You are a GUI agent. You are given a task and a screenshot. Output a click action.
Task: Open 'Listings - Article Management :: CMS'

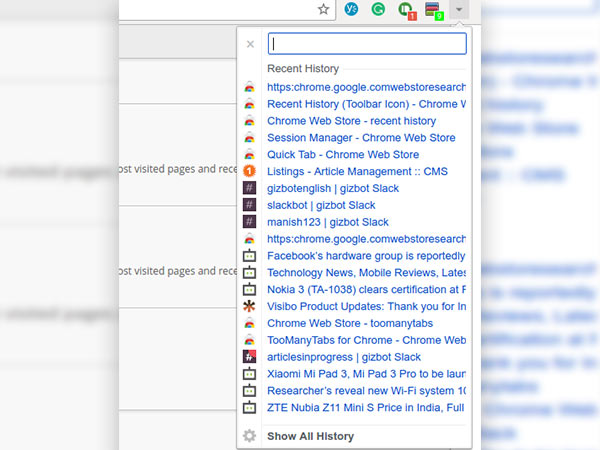tap(357, 172)
